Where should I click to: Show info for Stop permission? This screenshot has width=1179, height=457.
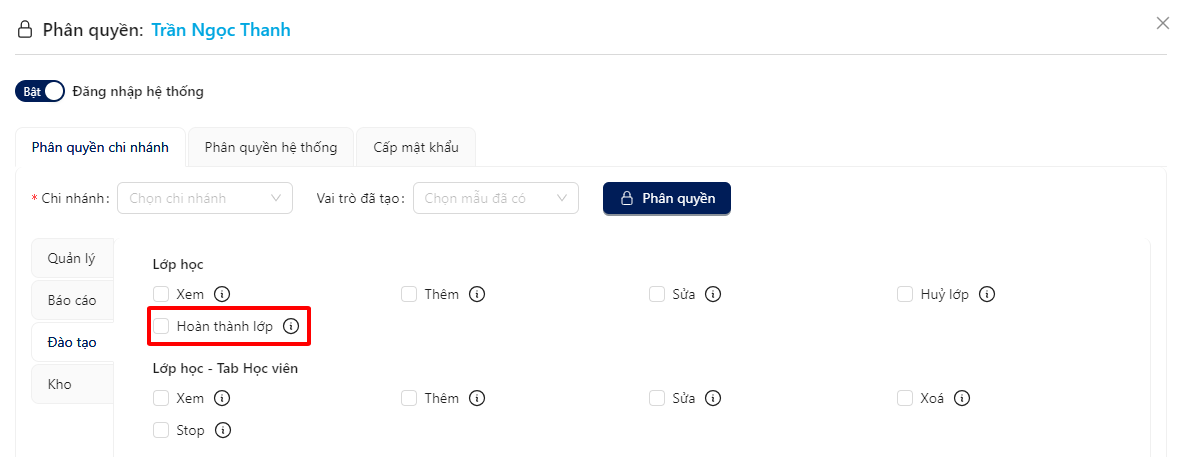[223, 430]
